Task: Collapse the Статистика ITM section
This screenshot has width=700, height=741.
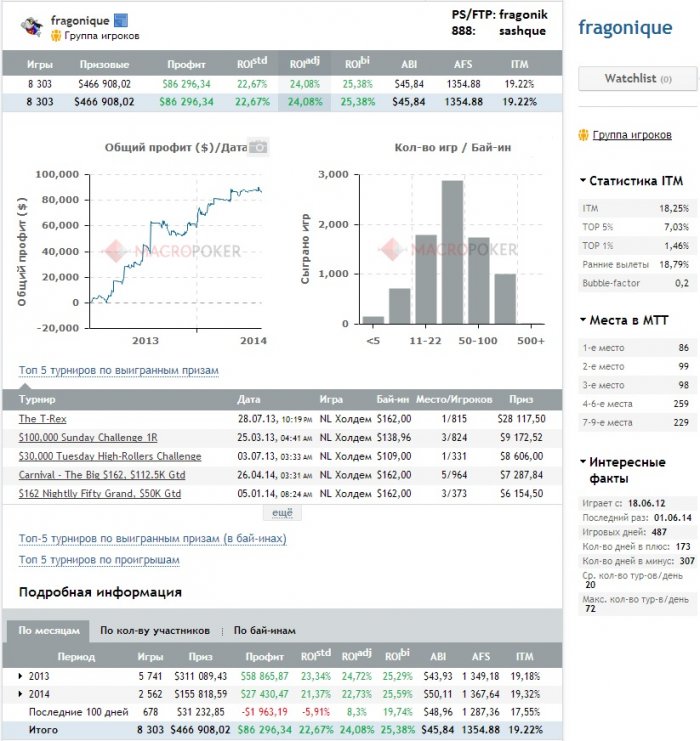Action: pyautogui.click(x=583, y=181)
